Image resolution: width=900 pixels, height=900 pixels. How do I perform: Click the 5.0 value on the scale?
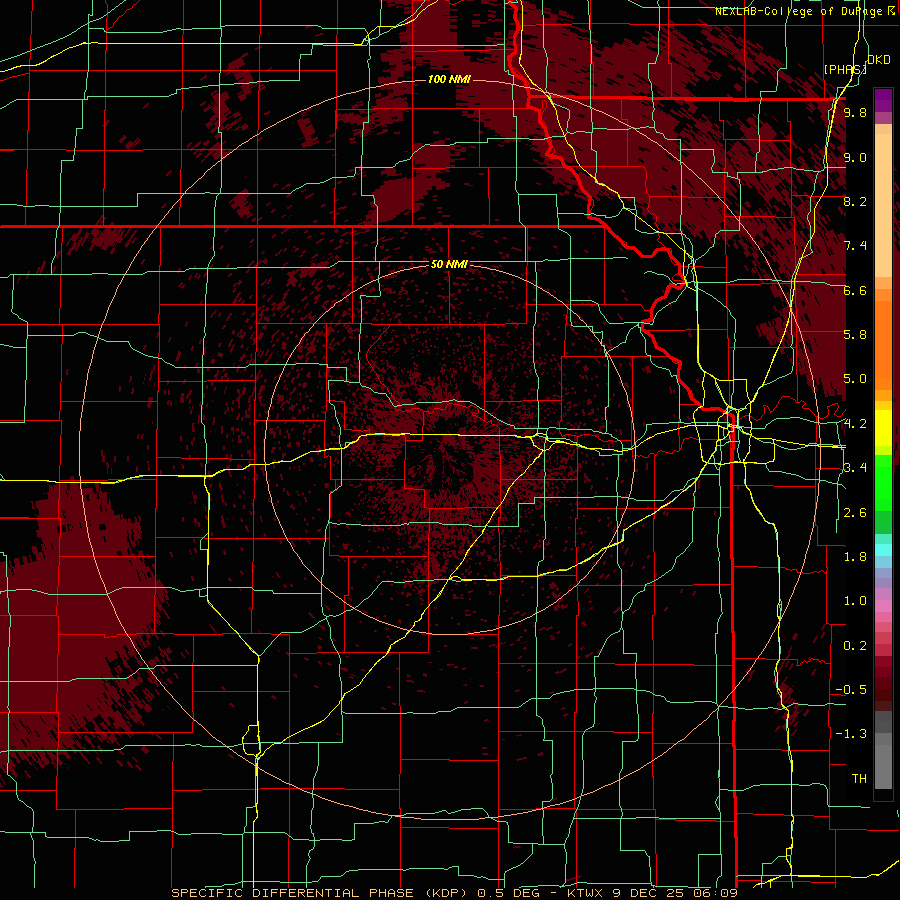(x=855, y=379)
